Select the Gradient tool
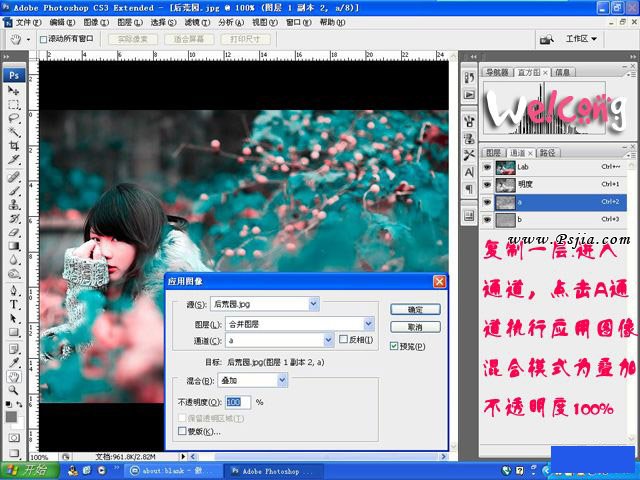This screenshot has width=640, height=480. tap(13, 246)
